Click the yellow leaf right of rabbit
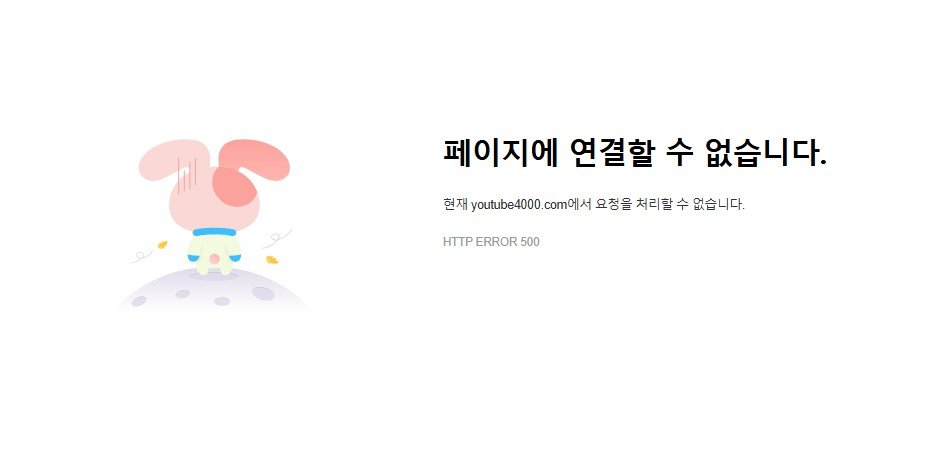Screen dimensions: 934x459 (x=272, y=260)
